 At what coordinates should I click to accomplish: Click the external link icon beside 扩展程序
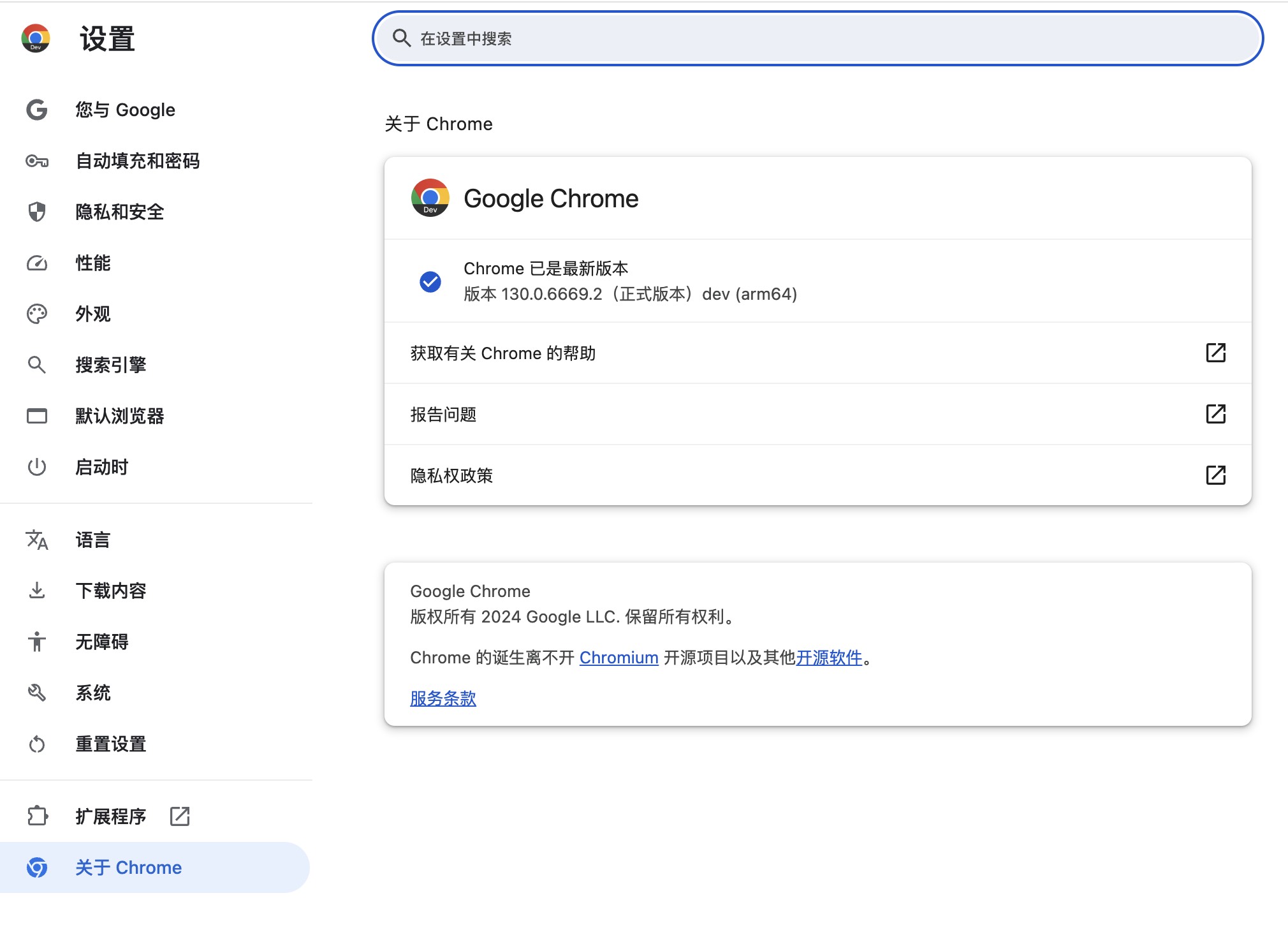click(x=180, y=816)
